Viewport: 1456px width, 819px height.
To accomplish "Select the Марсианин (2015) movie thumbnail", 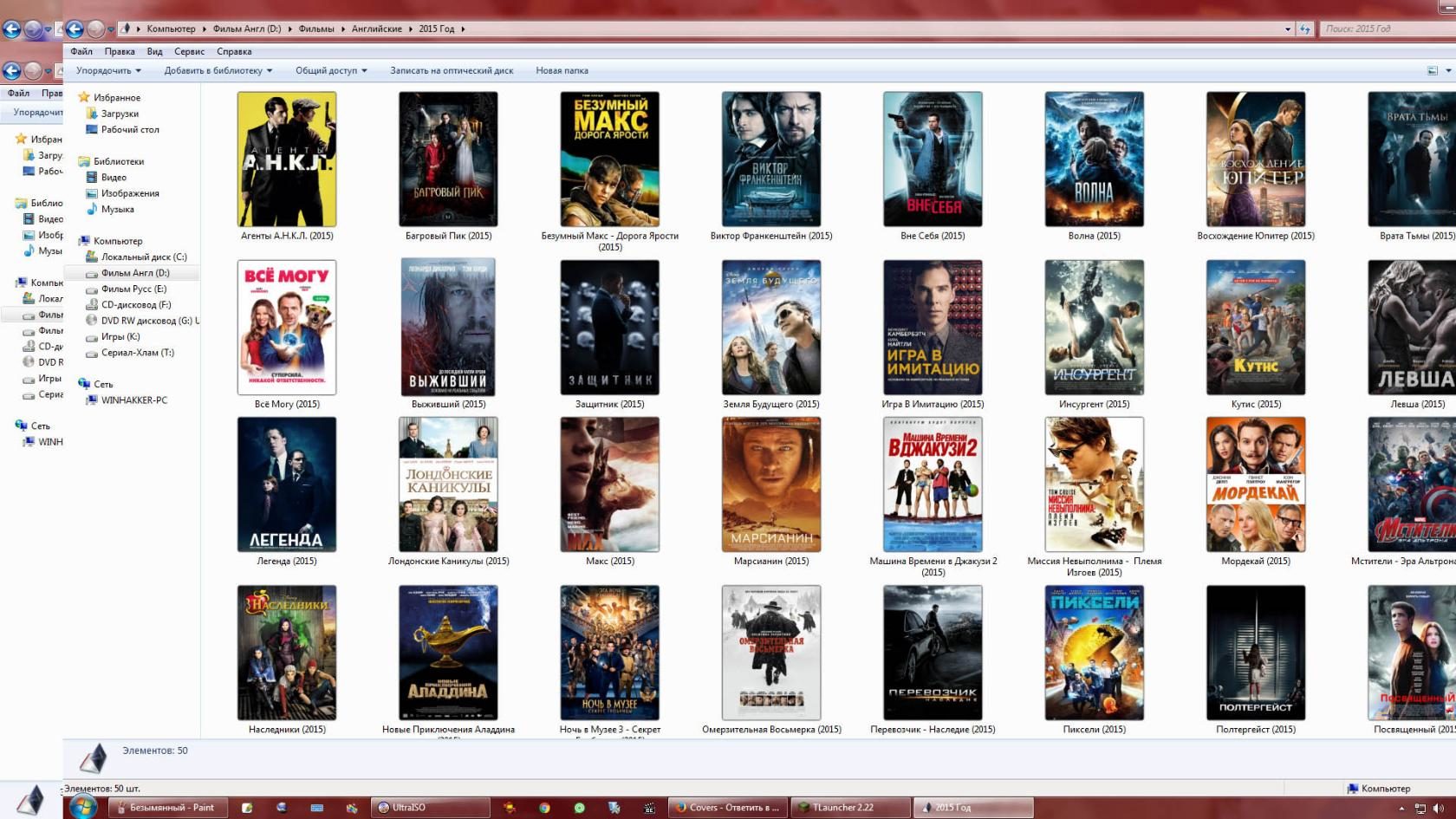I will 770,485.
